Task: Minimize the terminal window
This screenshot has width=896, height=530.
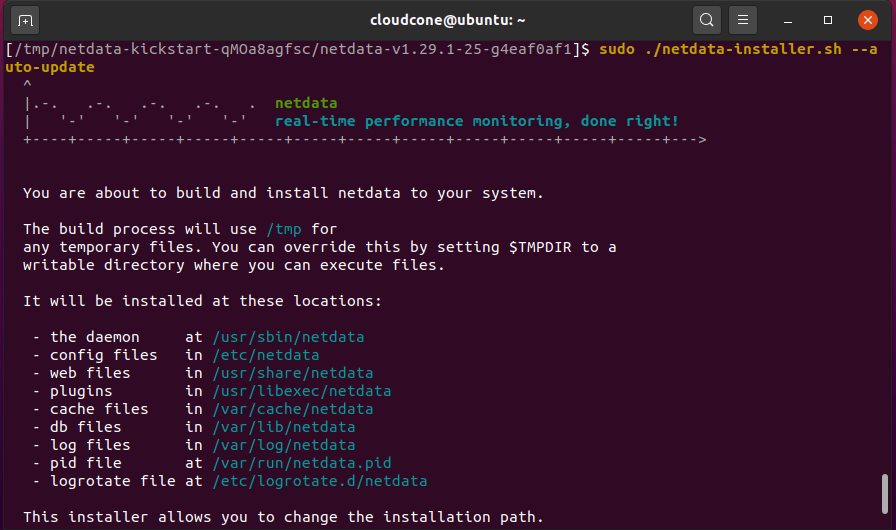Action: click(788, 21)
